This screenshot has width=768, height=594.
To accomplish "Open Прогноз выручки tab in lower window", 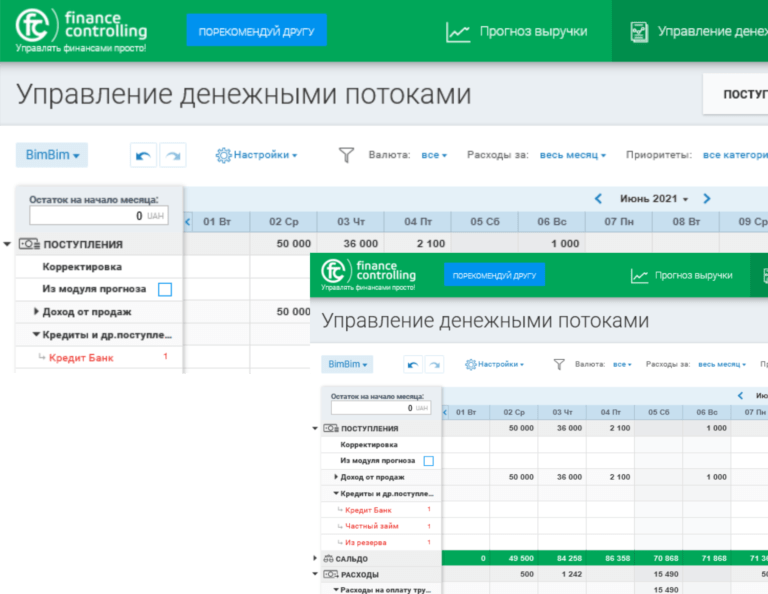I will click(682, 276).
